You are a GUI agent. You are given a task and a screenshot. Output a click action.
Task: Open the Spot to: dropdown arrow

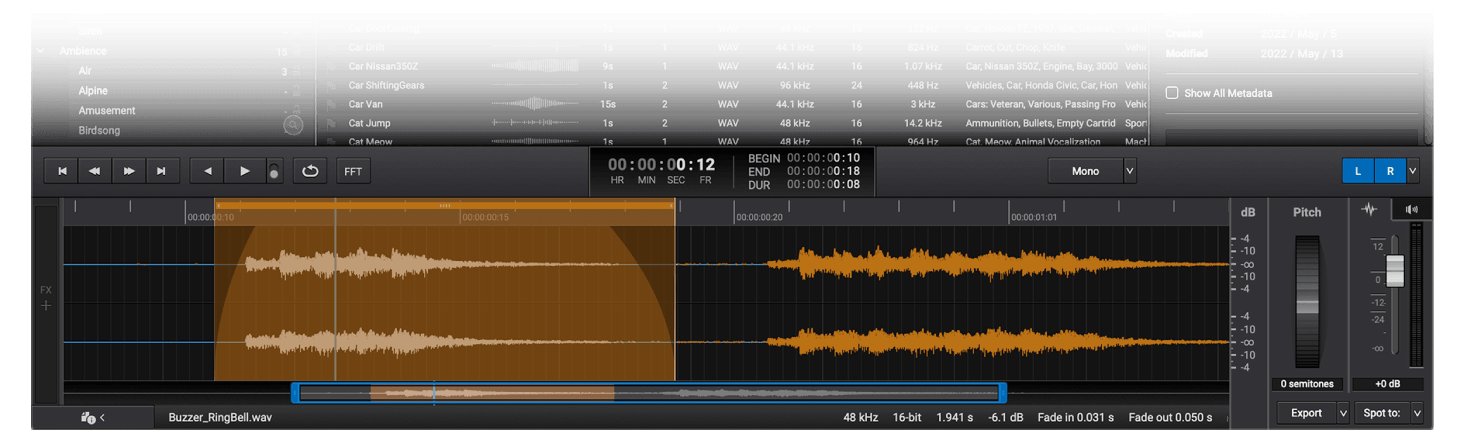click(1416, 412)
